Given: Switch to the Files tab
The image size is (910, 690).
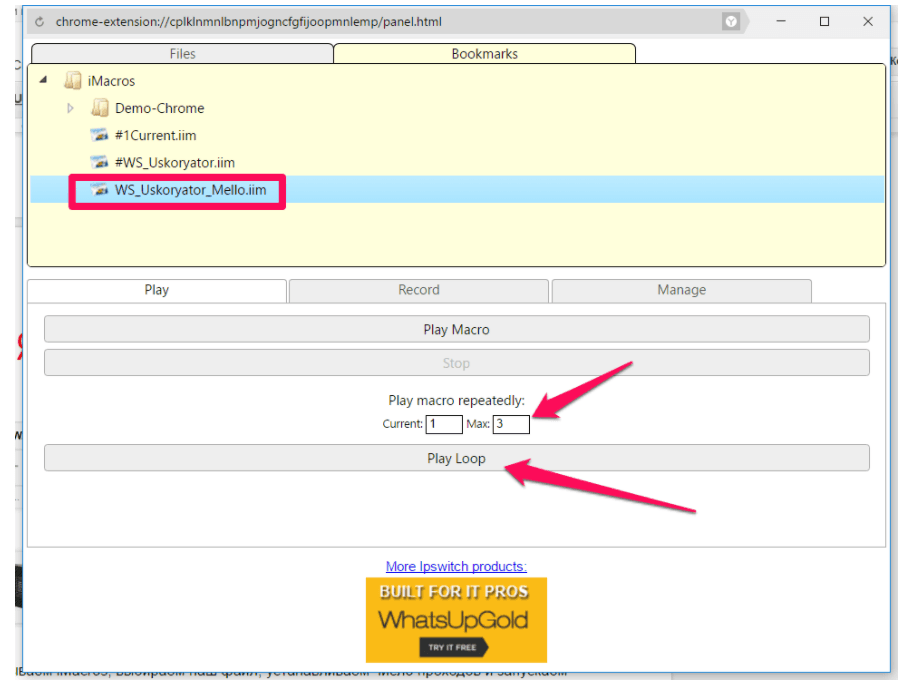Looking at the screenshot, I should (x=182, y=54).
